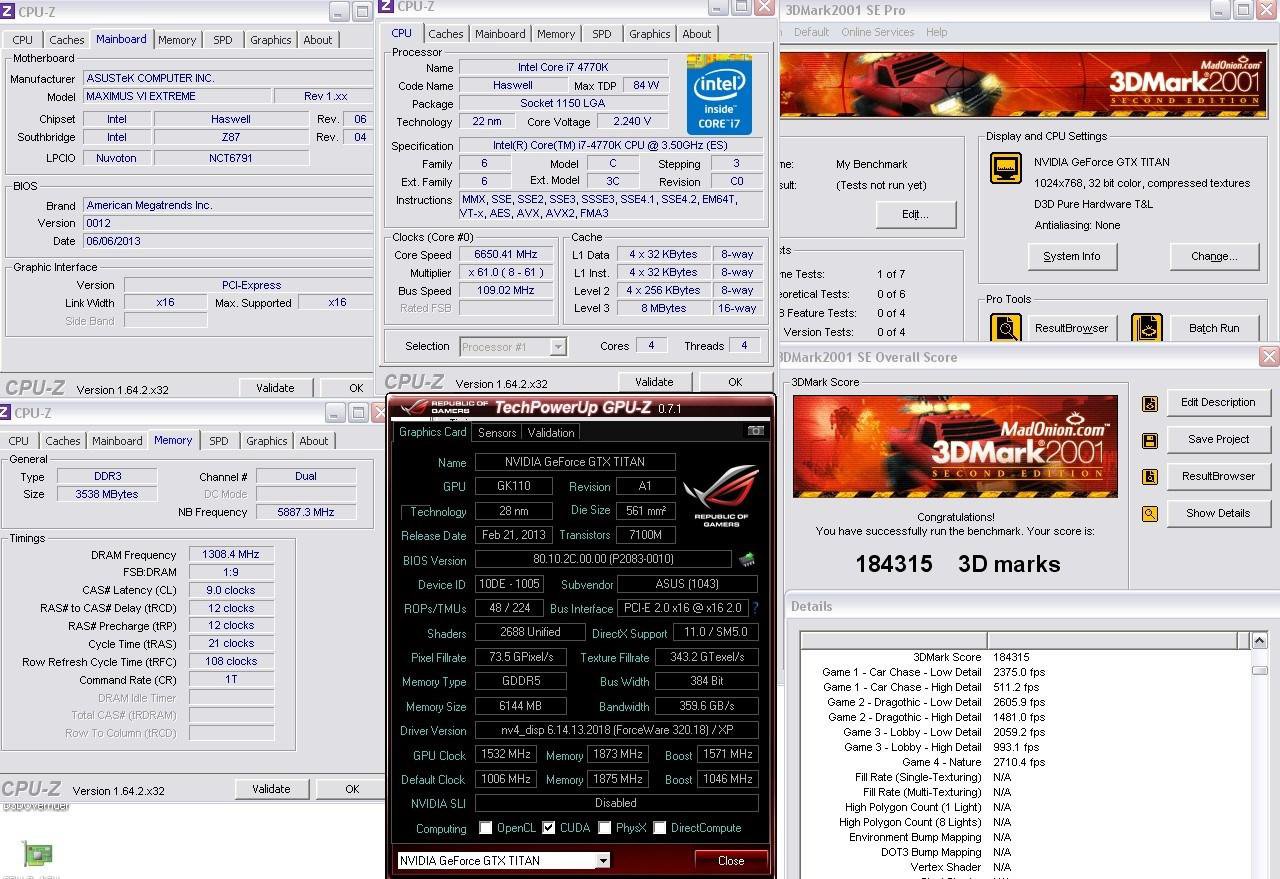
Task: Switch to the Sensors tab in GPU-Z
Action: (x=497, y=433)
